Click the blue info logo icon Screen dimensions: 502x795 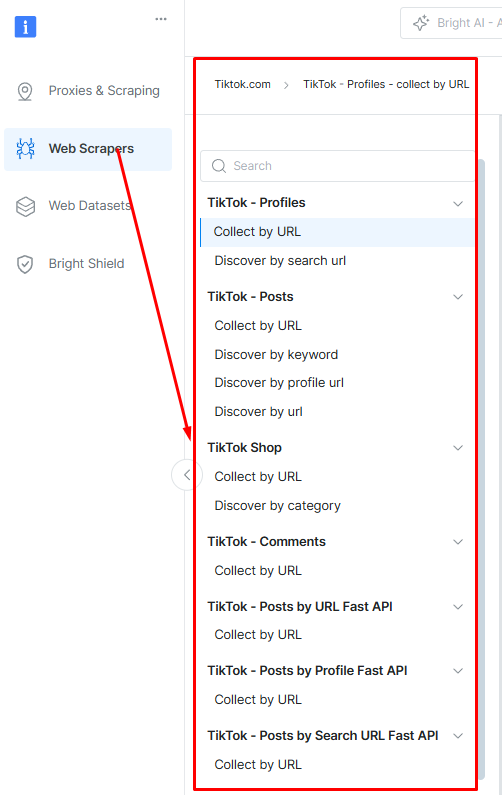click(25, 27)
